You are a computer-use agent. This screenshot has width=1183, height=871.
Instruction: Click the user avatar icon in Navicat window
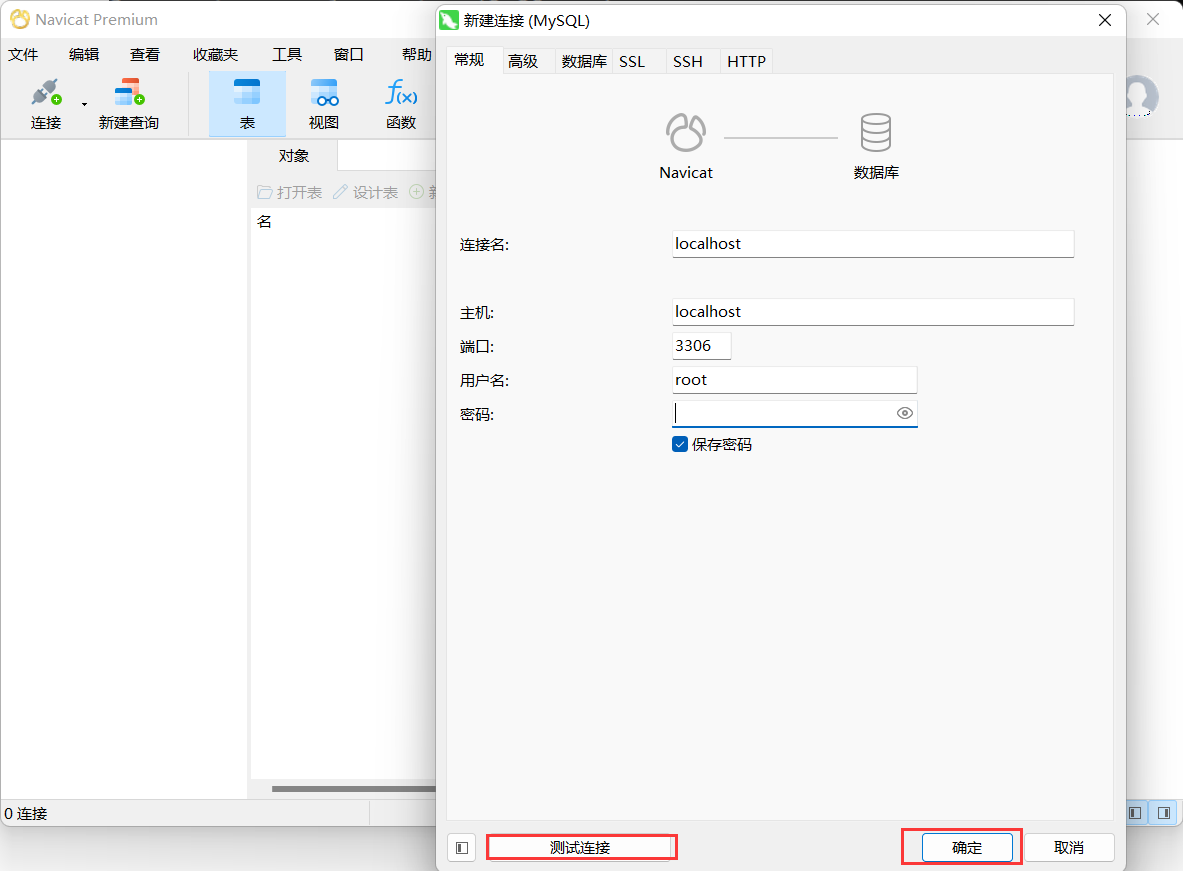tap(1142, 95)
